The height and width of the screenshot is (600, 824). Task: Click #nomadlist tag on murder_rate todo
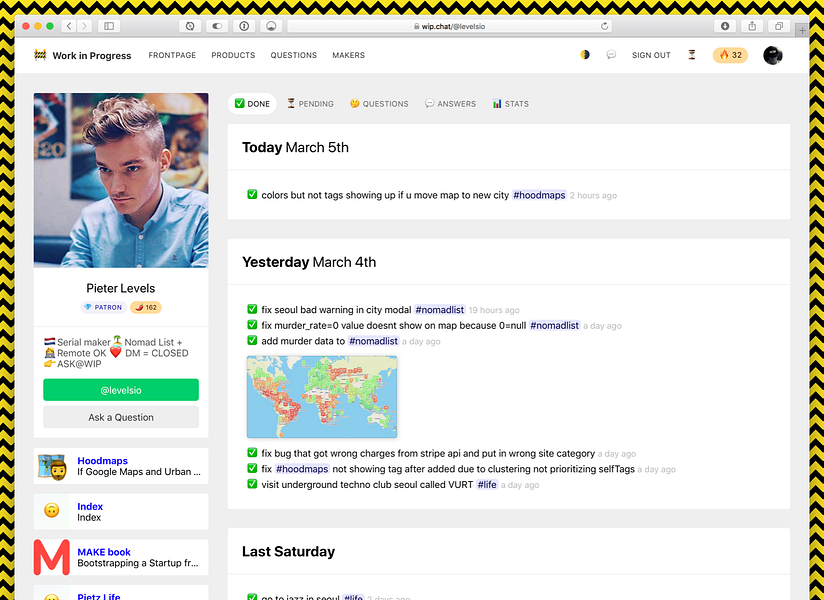coord(554,325)
